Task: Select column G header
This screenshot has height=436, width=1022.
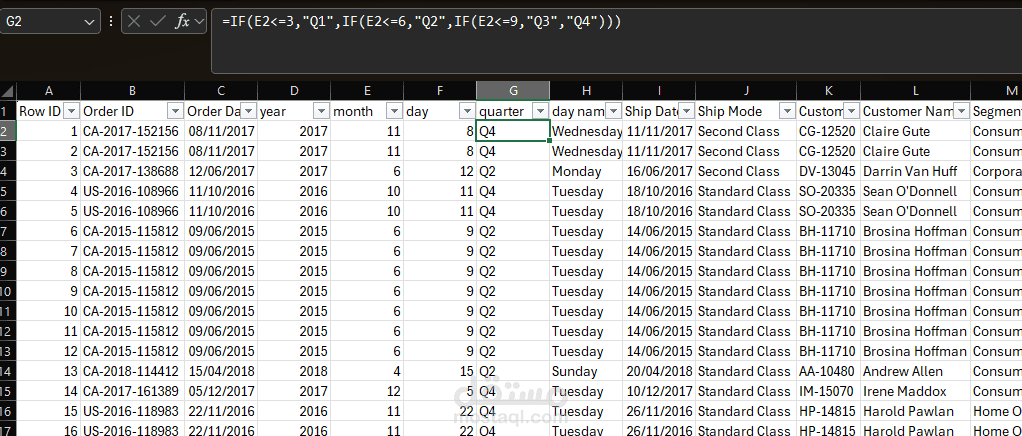Action: pos(513,91)
